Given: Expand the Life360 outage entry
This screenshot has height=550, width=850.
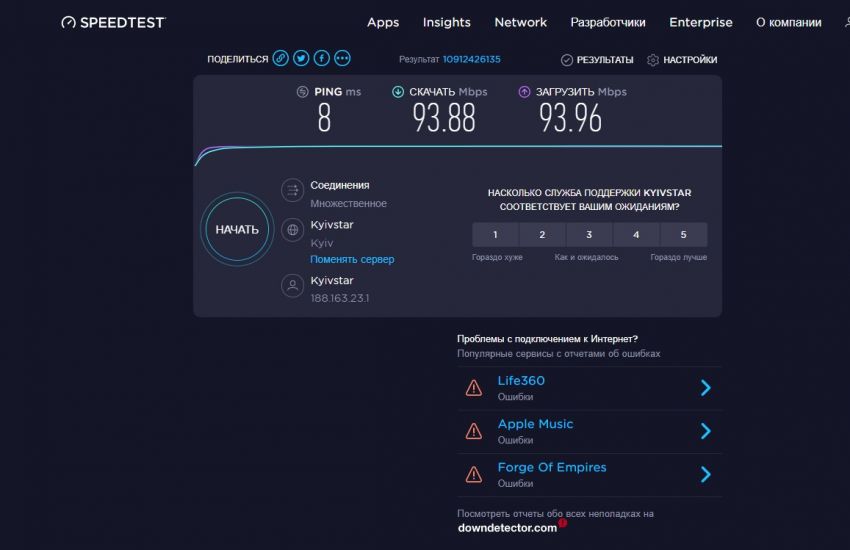Looking at the screenshot, I should [705, 388].
